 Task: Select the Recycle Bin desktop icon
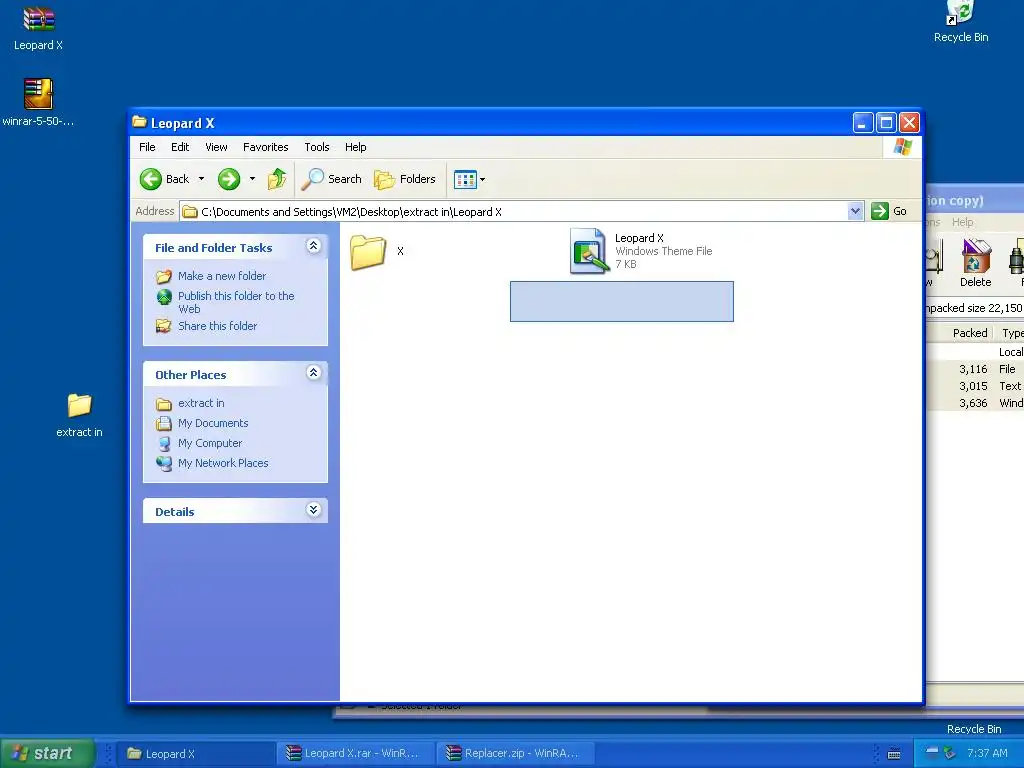961,22
